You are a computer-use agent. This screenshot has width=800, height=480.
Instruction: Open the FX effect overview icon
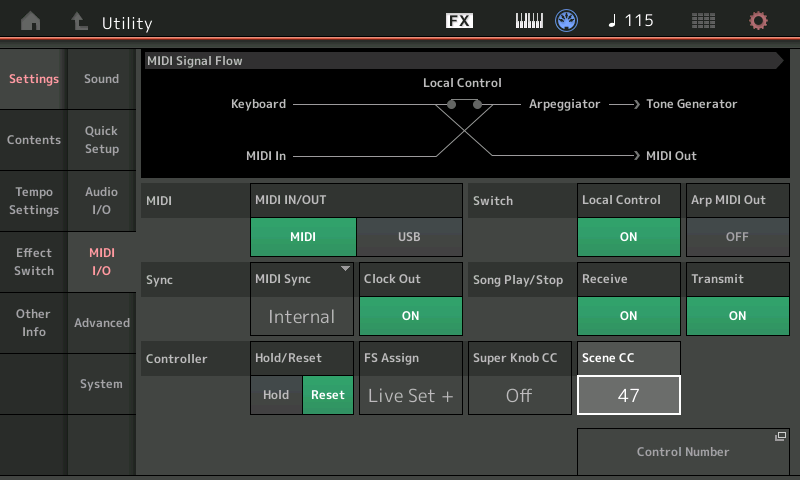coord(459,21)
